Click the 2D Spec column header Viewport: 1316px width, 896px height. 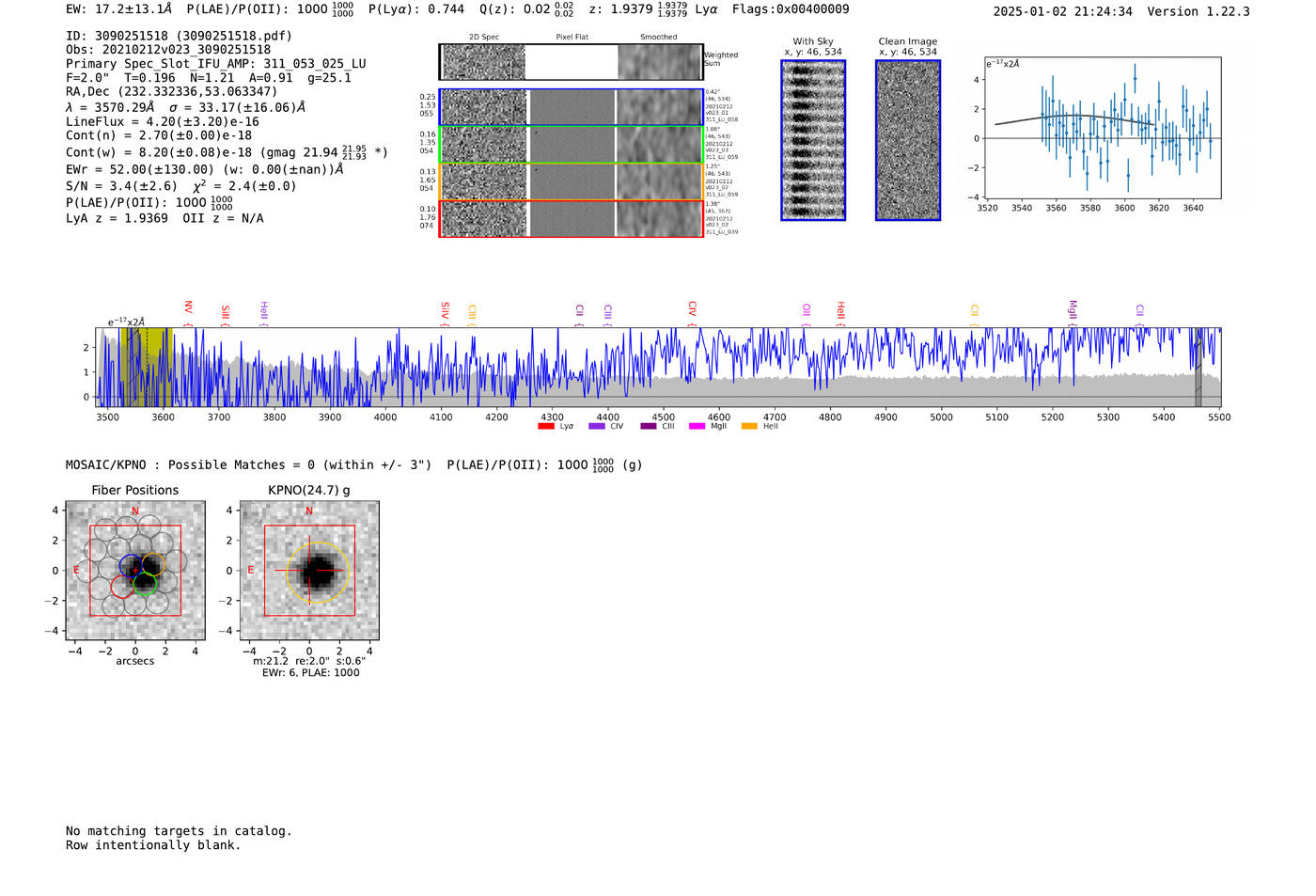484,37
